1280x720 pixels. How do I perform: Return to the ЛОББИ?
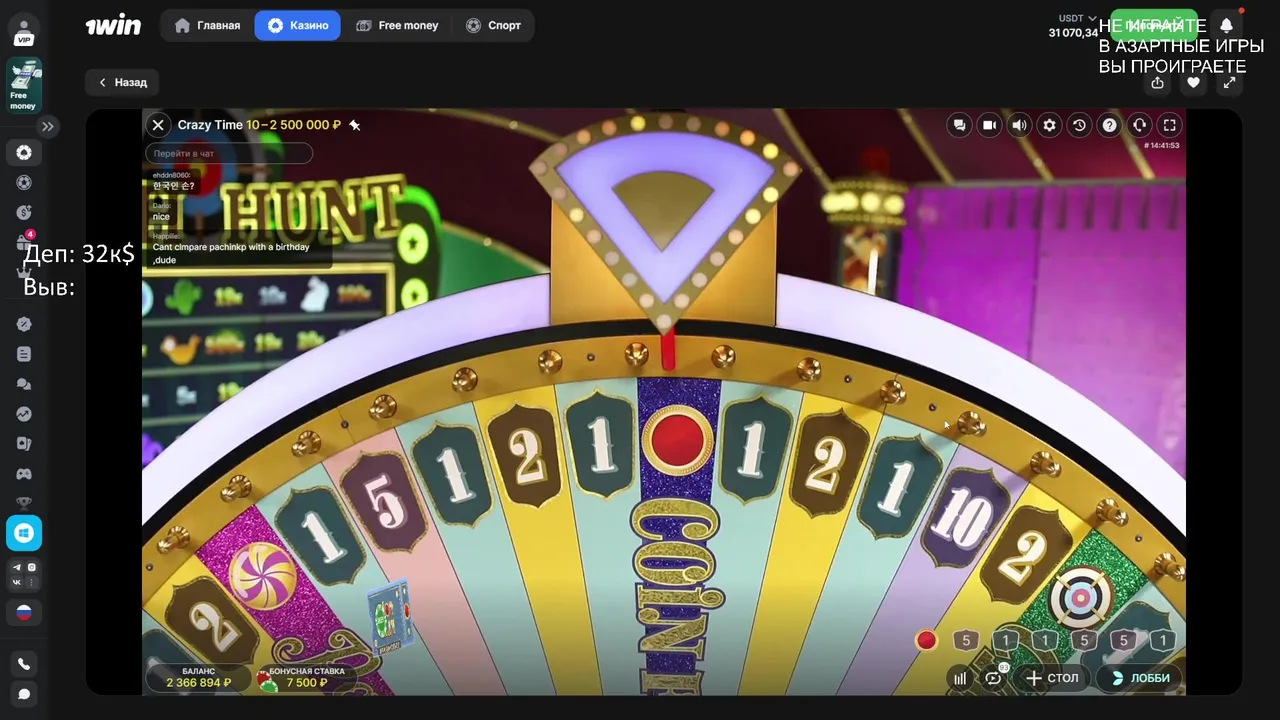pos(1139,678)
